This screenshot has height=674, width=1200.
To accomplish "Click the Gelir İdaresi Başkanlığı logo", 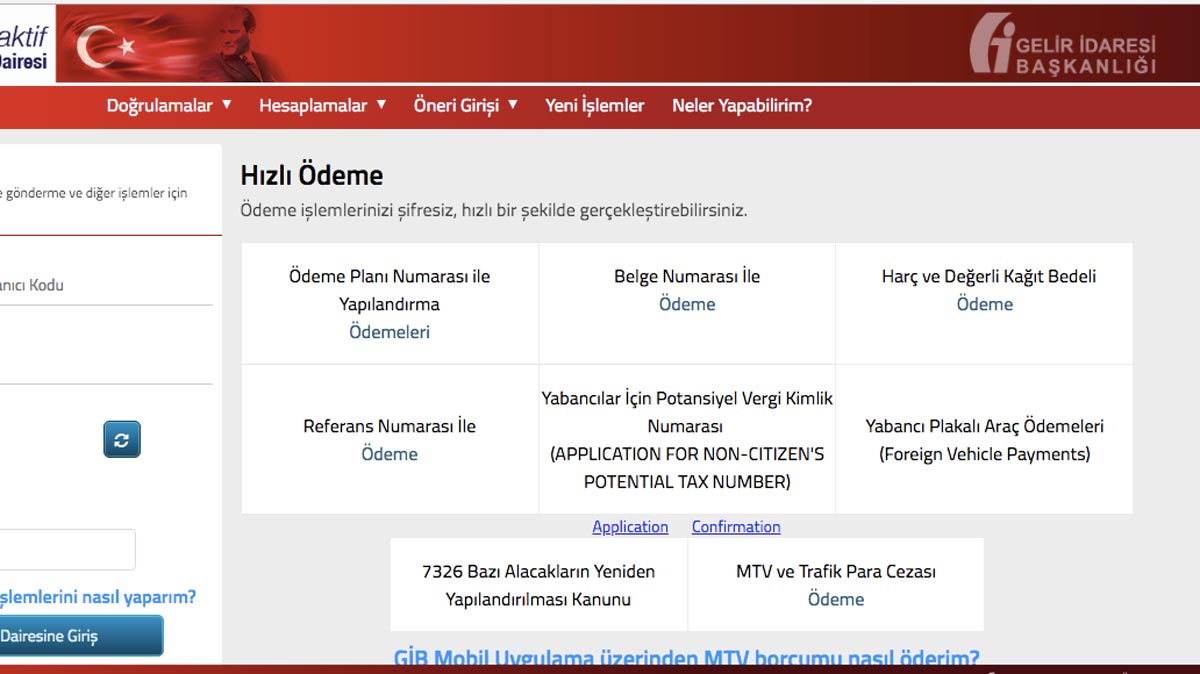I will 1063,45.
